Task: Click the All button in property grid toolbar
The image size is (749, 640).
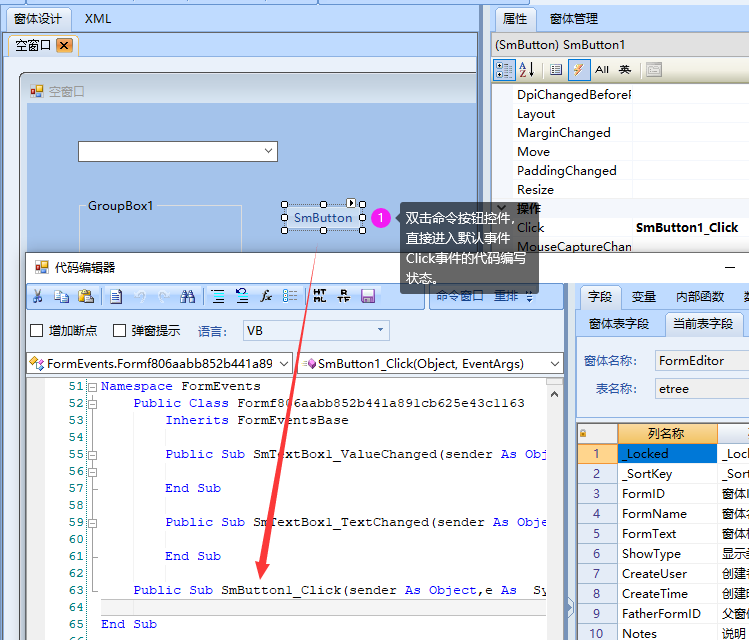Action: tap(602, 70)
